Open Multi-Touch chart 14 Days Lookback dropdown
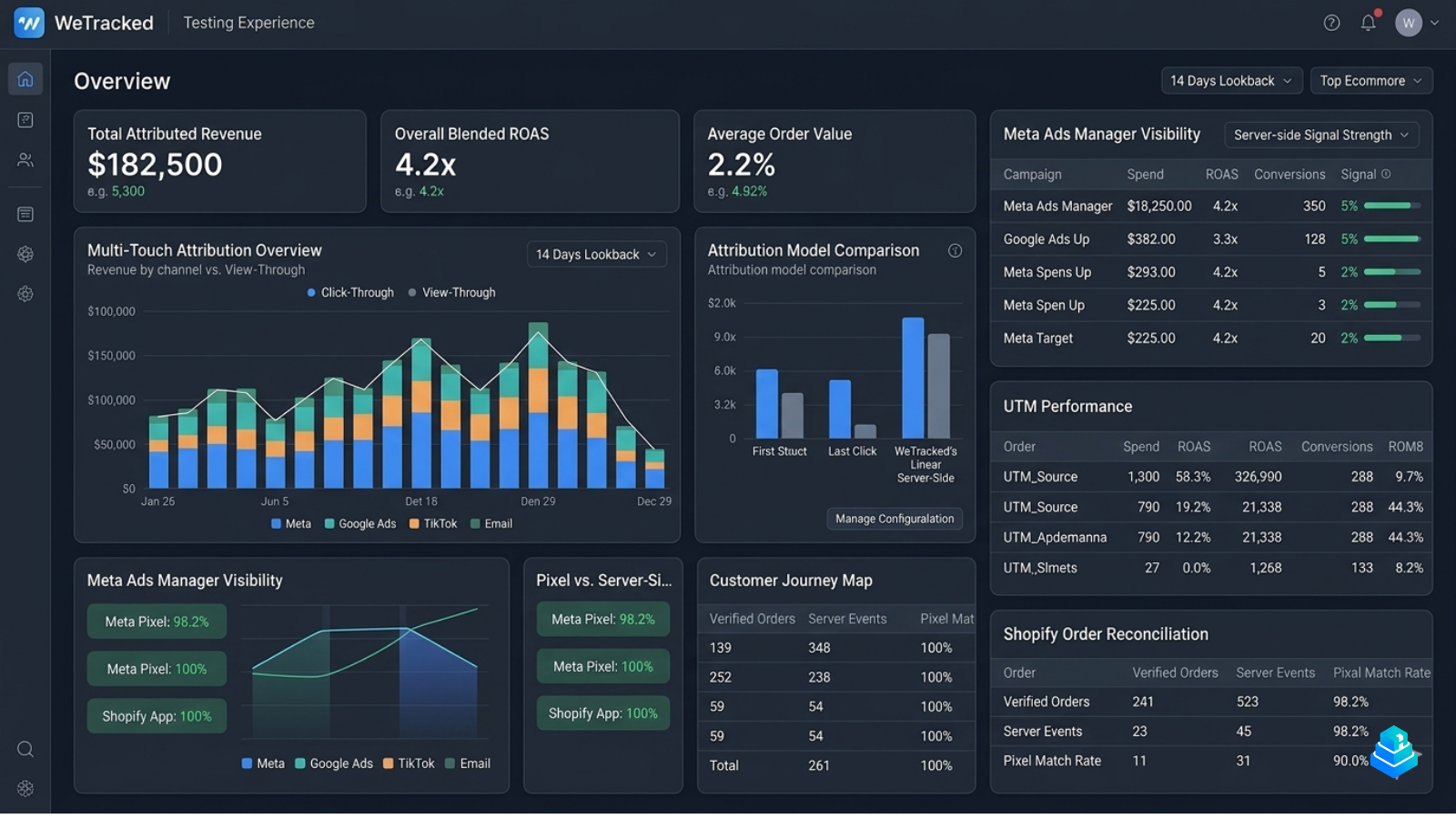This screenshot has height=819, width=1456. coord(596,255)
